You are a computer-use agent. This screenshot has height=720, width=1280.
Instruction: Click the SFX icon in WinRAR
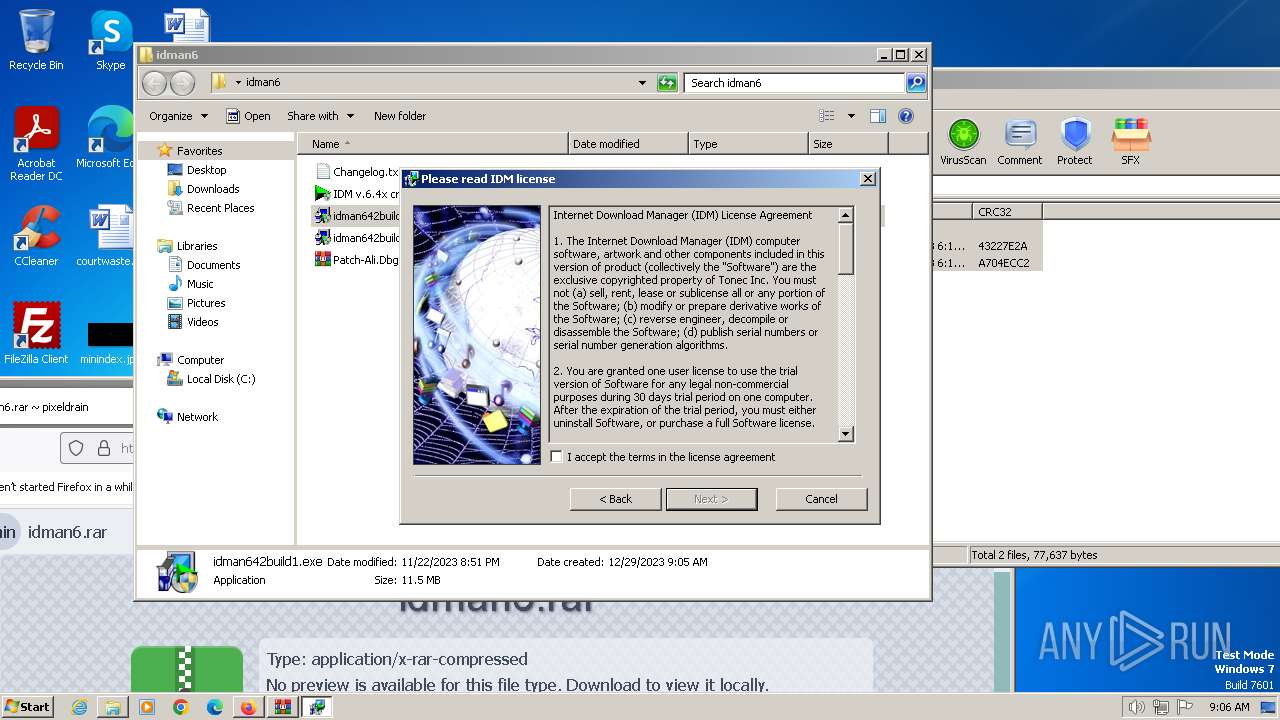1130,142
